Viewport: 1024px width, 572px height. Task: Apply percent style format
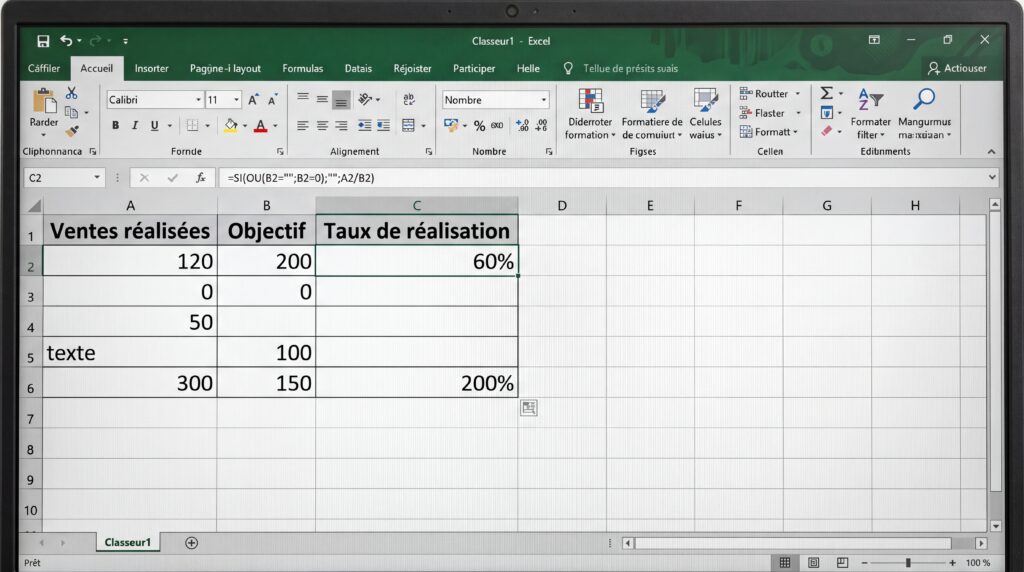pyautogui.click(x=479, y=126)
